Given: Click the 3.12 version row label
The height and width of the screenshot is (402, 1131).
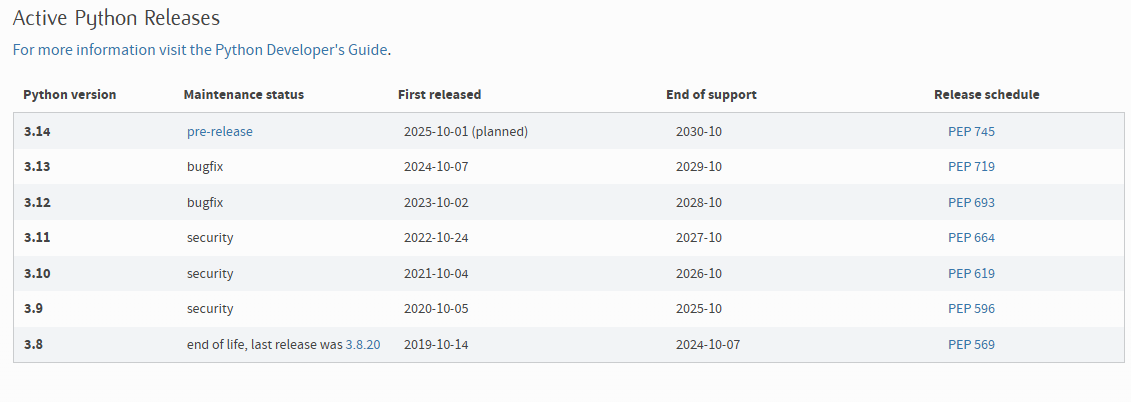Looking at the screenshot, I should click(37, 202).
